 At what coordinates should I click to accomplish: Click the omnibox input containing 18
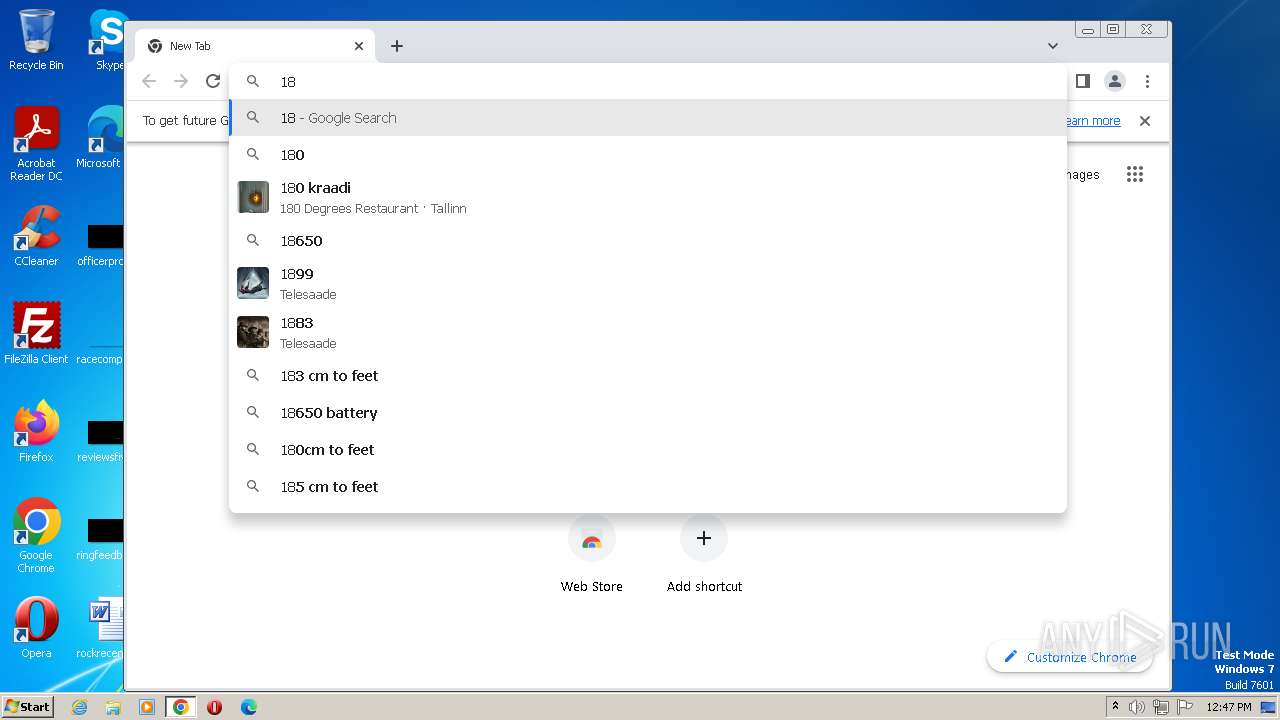(x=648, y=82)
